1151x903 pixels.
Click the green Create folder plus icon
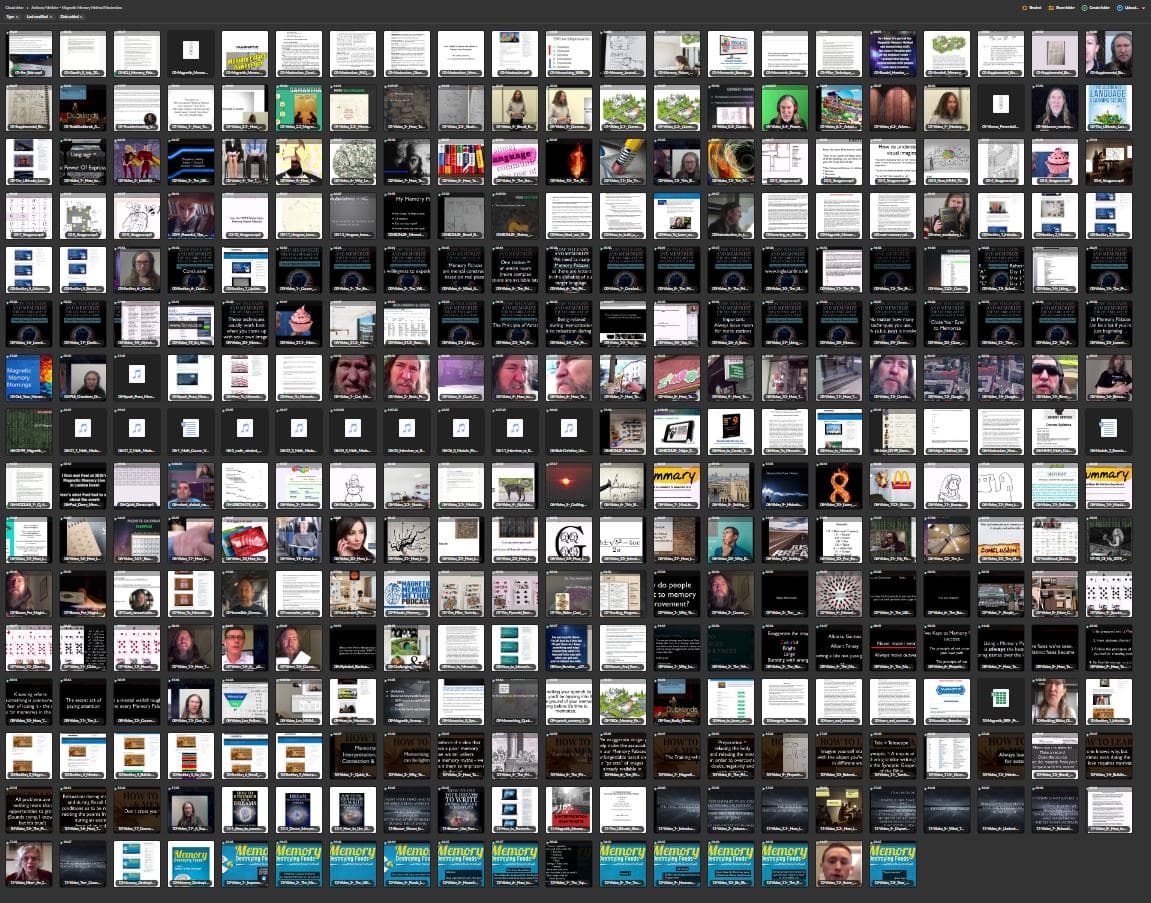click(x=1083, y=7)
